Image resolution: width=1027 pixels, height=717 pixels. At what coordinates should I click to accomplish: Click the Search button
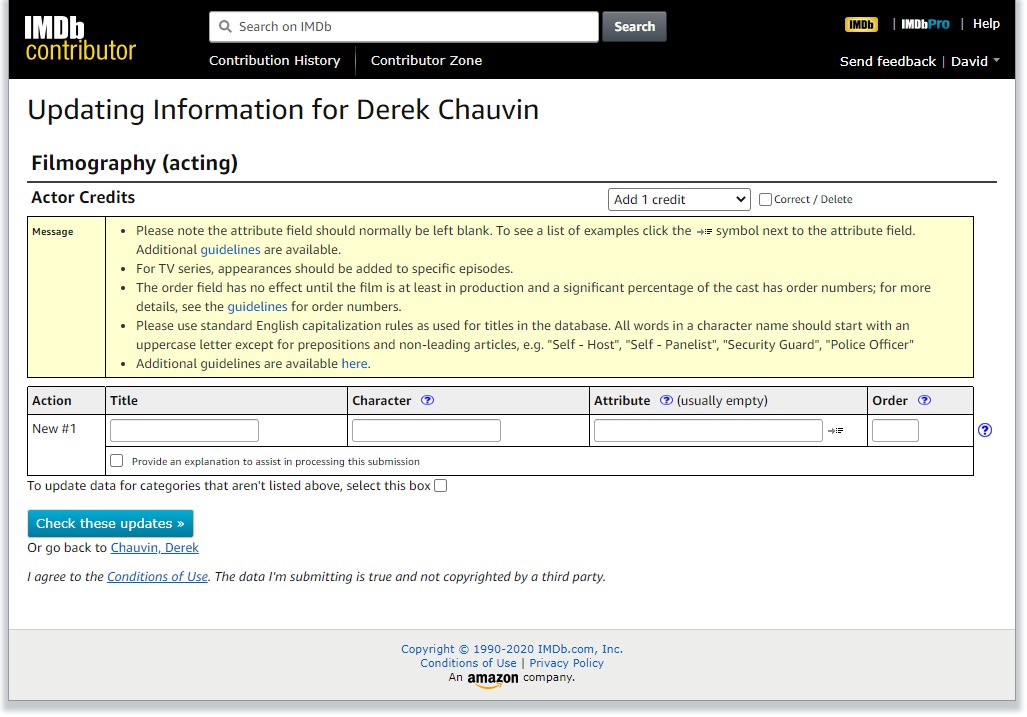pyautogui.click(x=634, y=27)
